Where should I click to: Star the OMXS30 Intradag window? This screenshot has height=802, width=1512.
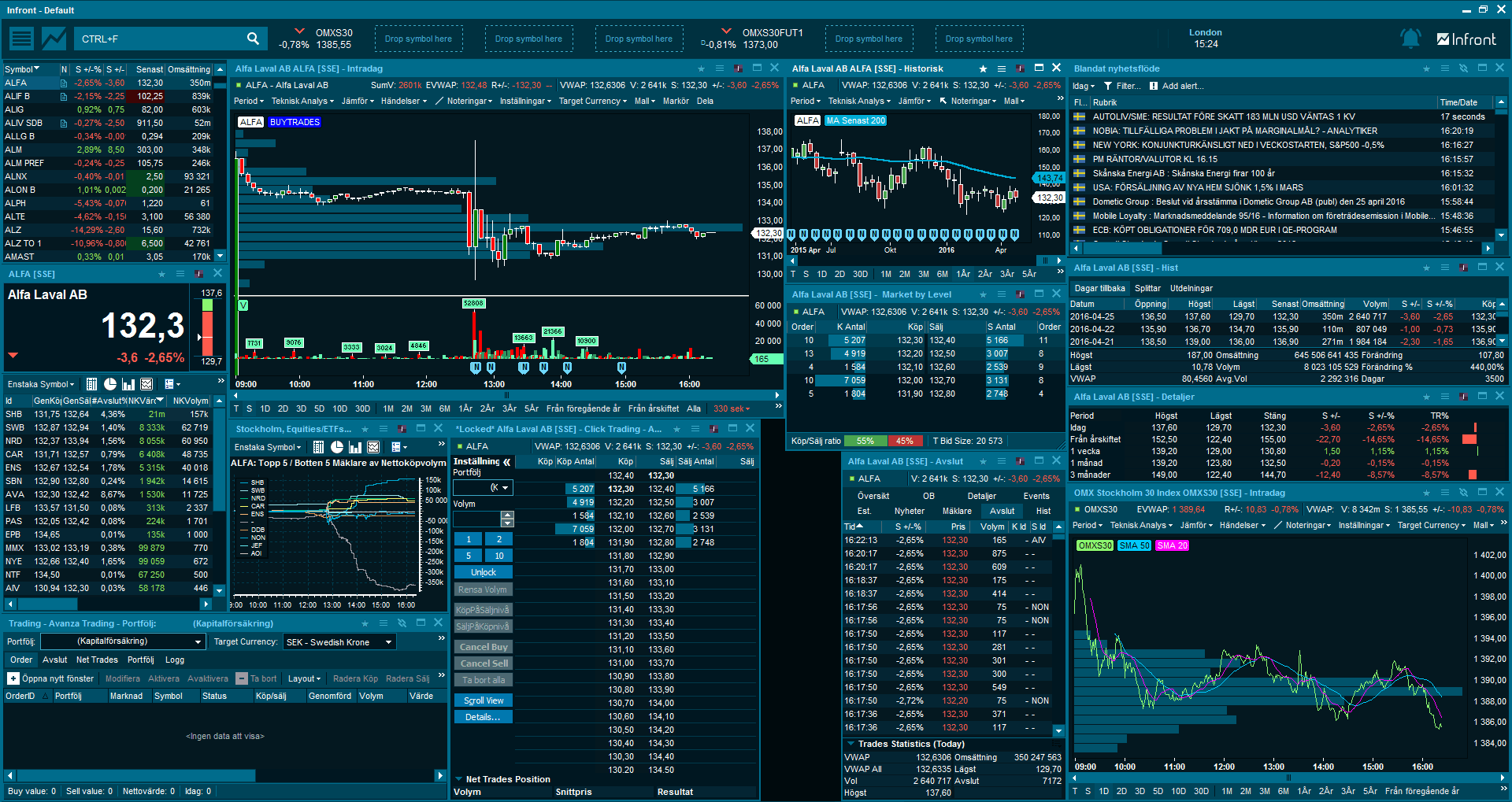[x=1426, y=493]
